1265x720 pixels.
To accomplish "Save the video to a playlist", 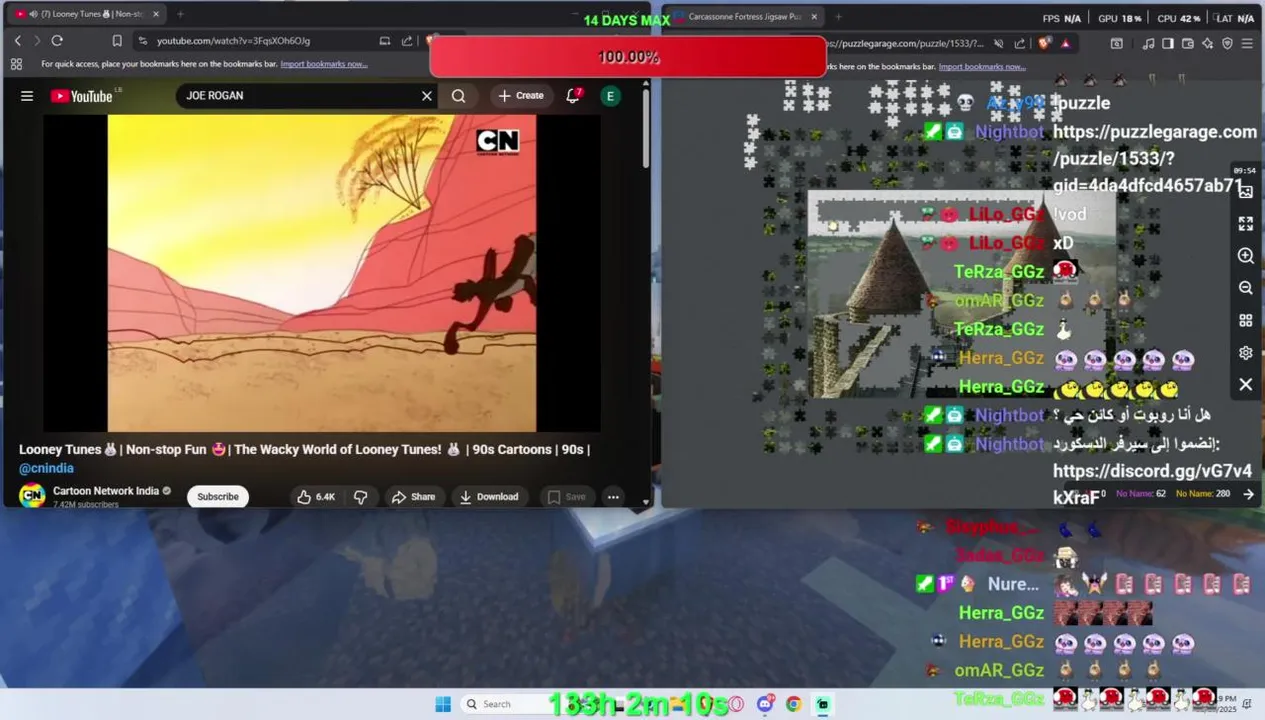I will (x=566, y=497).
